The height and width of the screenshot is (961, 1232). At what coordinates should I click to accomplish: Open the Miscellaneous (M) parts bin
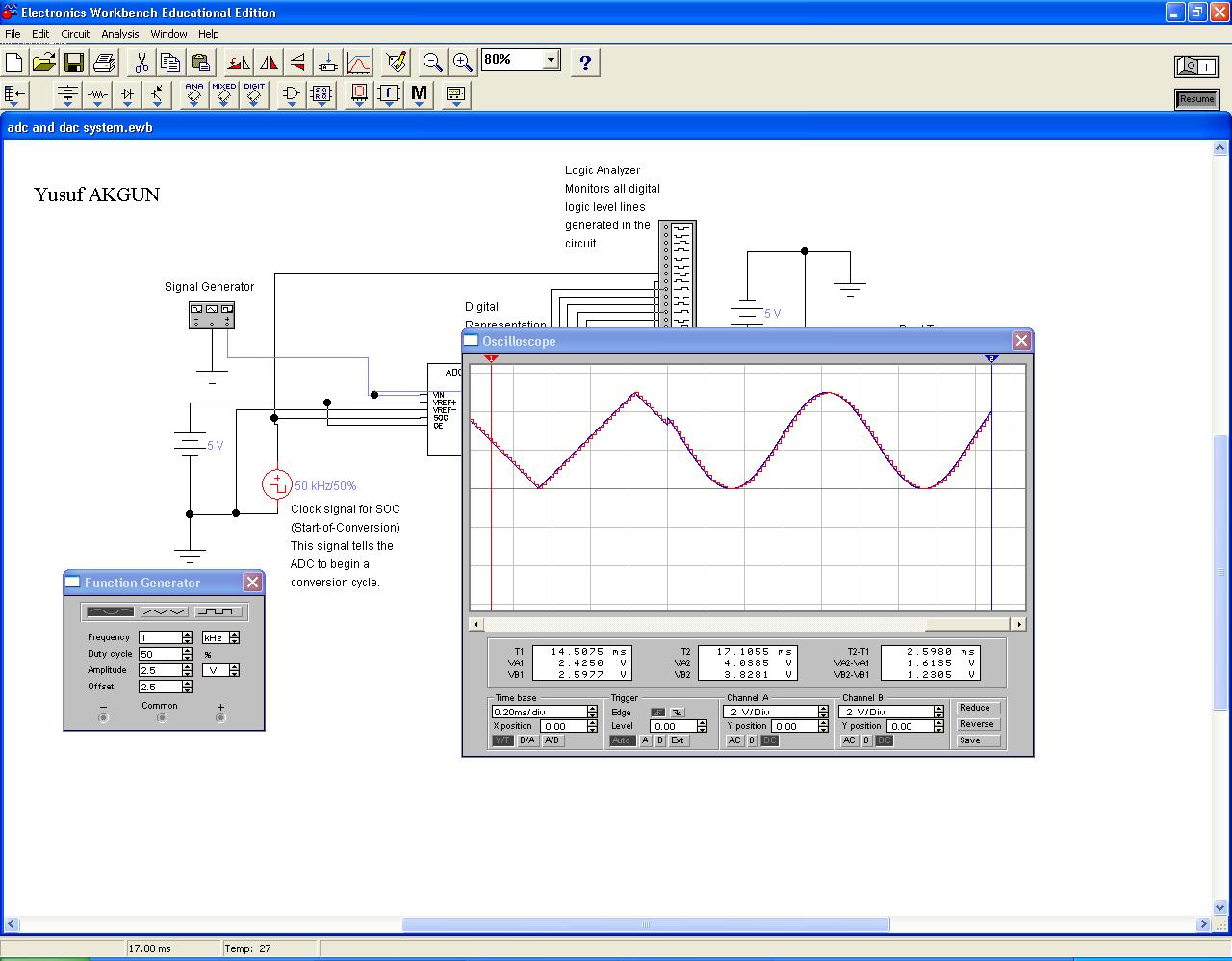[x=419, y=94]
